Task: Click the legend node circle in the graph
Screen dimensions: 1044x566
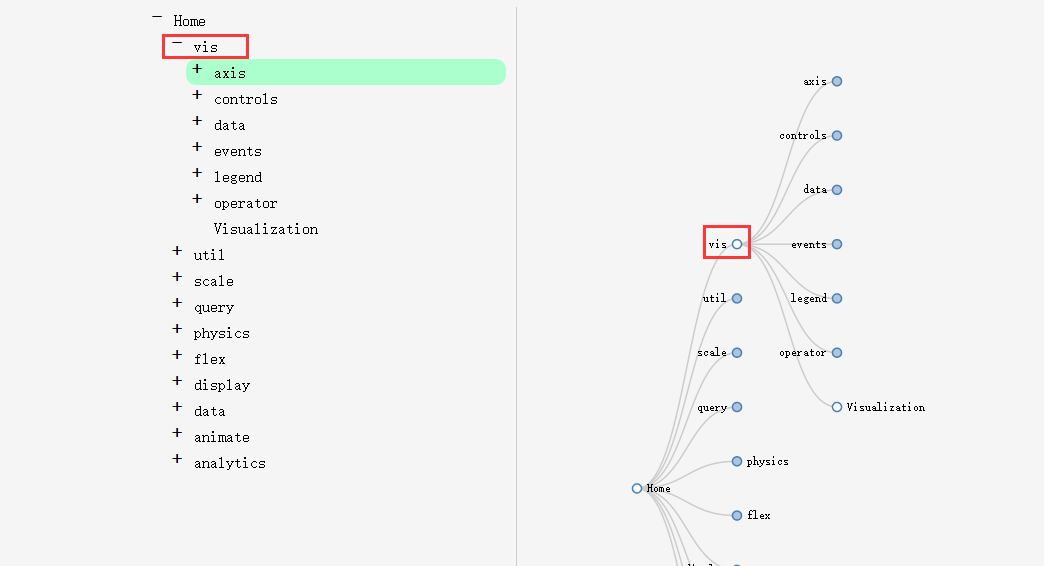Action: coord(837,298)
